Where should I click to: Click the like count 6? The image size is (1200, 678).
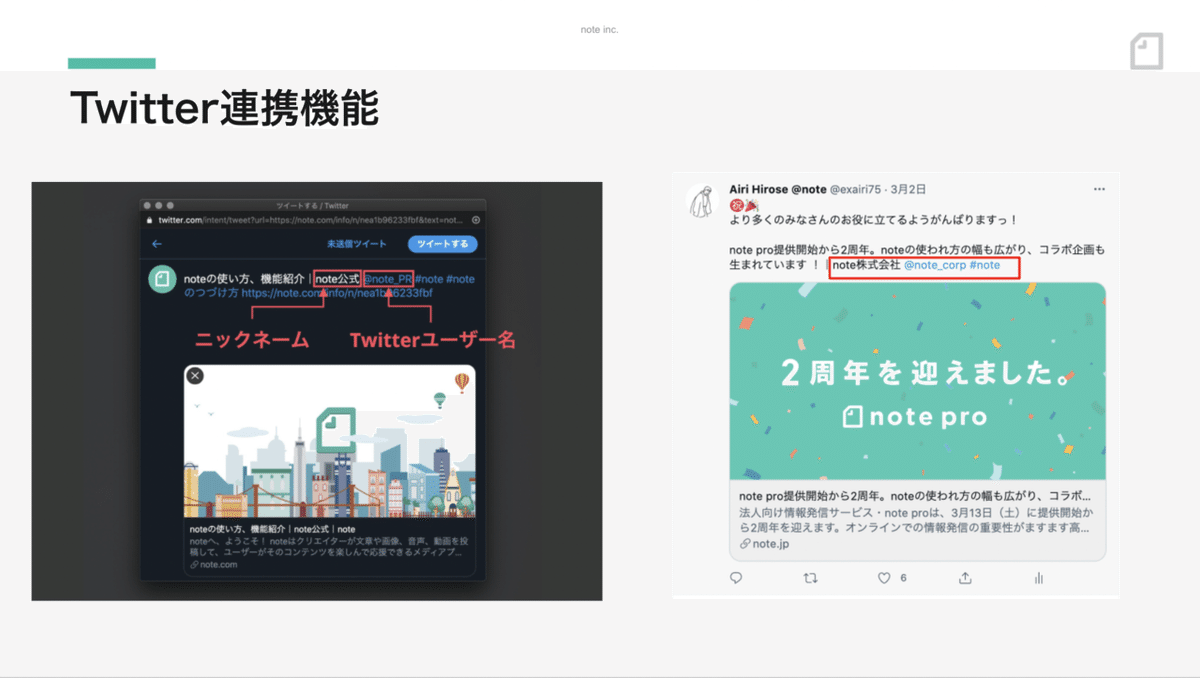click(903, 578)
